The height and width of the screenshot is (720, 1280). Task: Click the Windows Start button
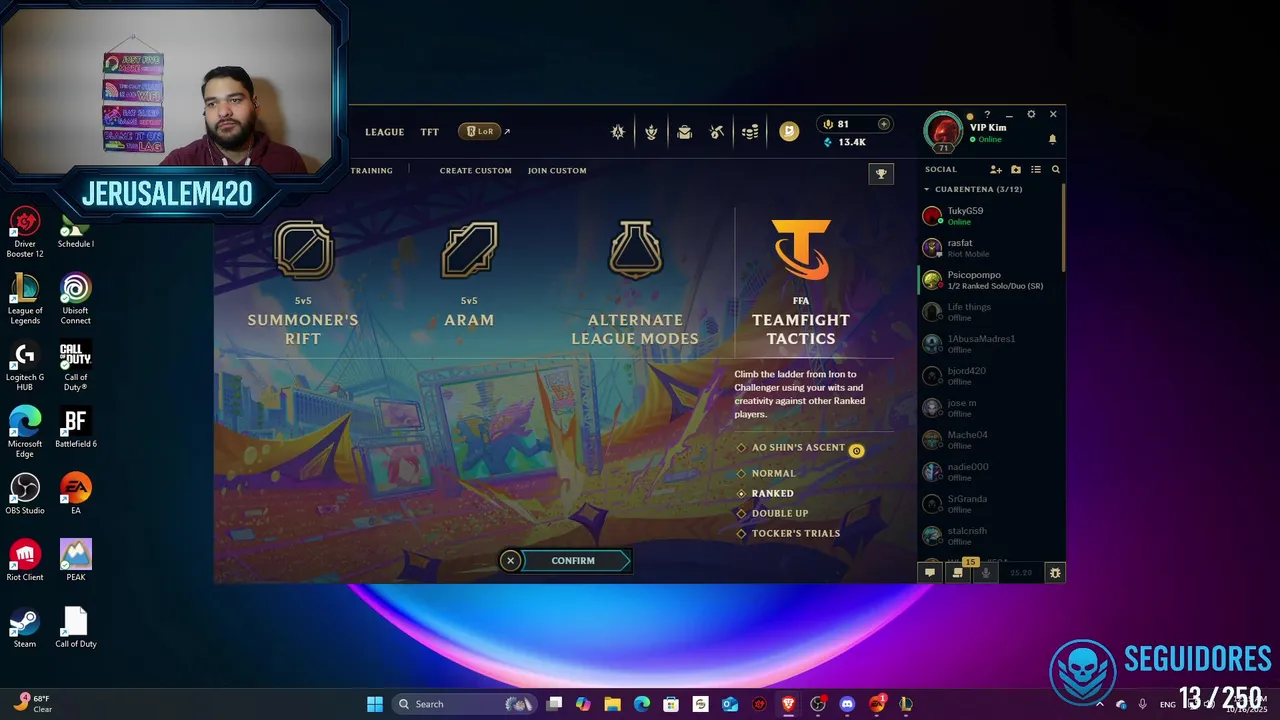pos(375,704)
